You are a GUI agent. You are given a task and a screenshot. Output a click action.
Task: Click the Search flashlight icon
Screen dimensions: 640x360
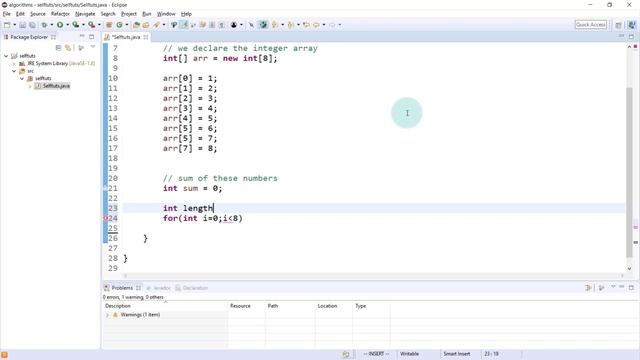click(x=157, y=25)
